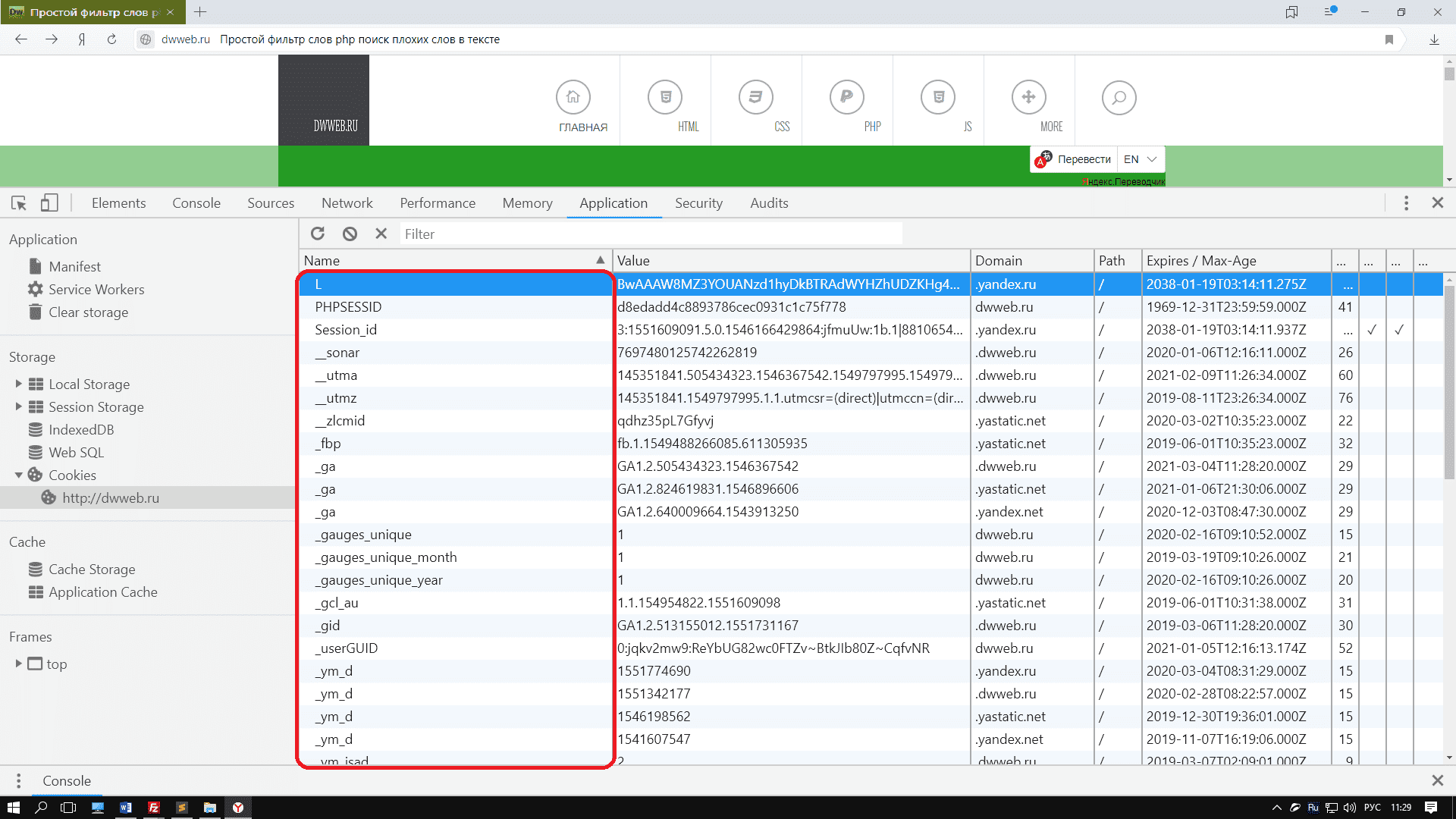Click the Domain column header
This screenshot has height=819, width=1456.
[x=1032, y=260]
